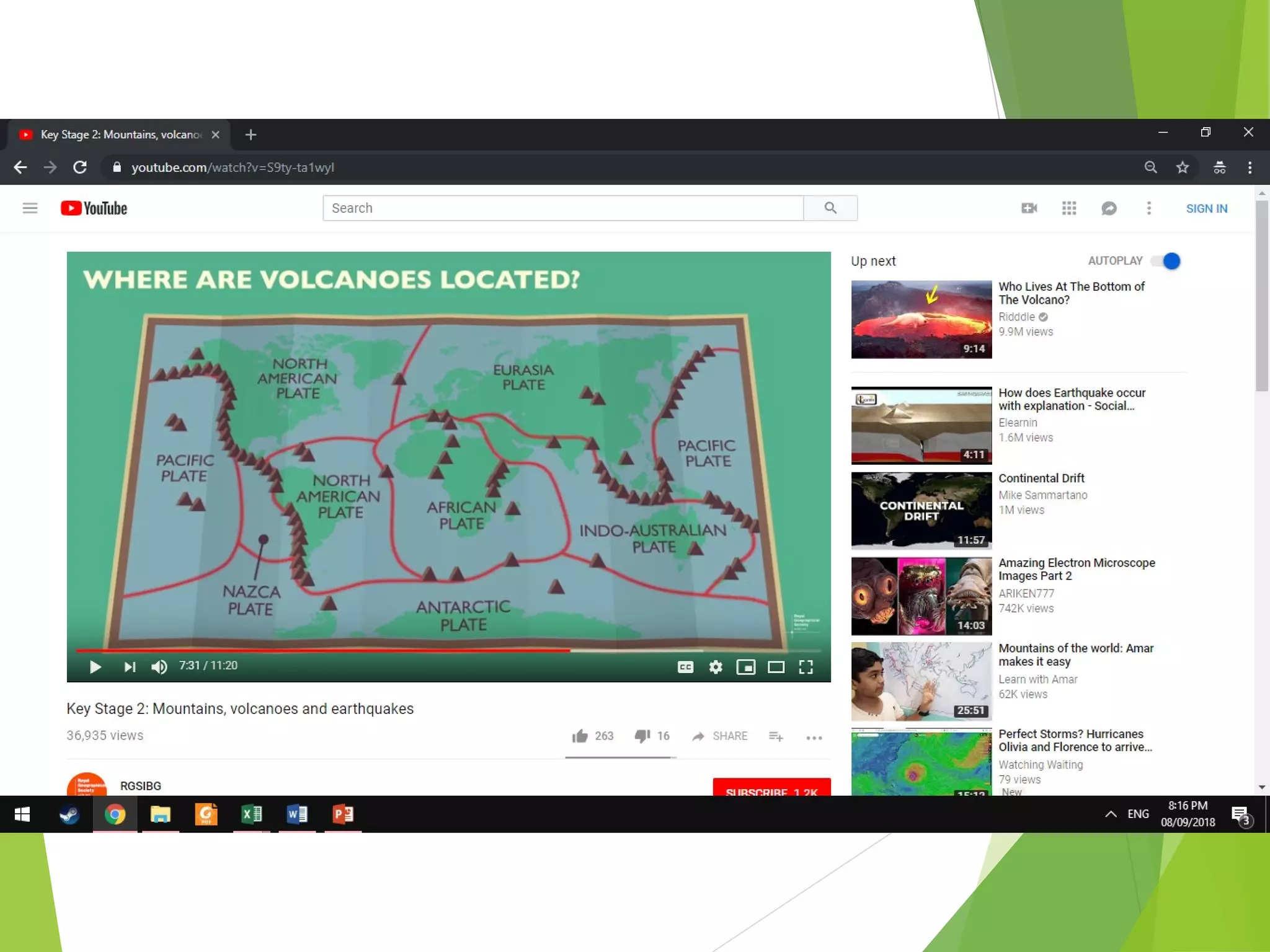Click the thumbs down dislike icon
Viewport: 1270px width, 952px height.
[642, 736]
